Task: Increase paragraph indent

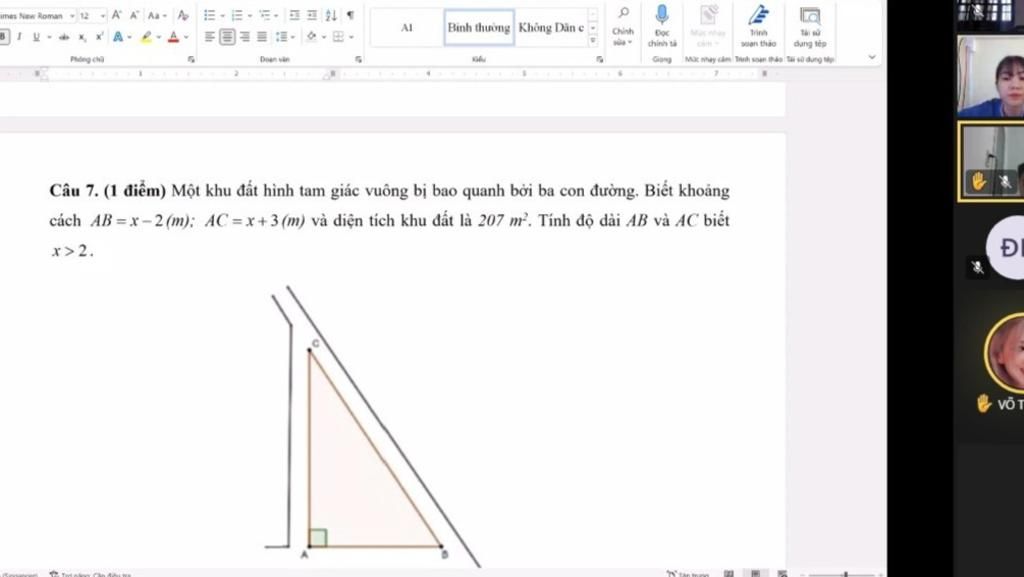Action: point(312,15)
